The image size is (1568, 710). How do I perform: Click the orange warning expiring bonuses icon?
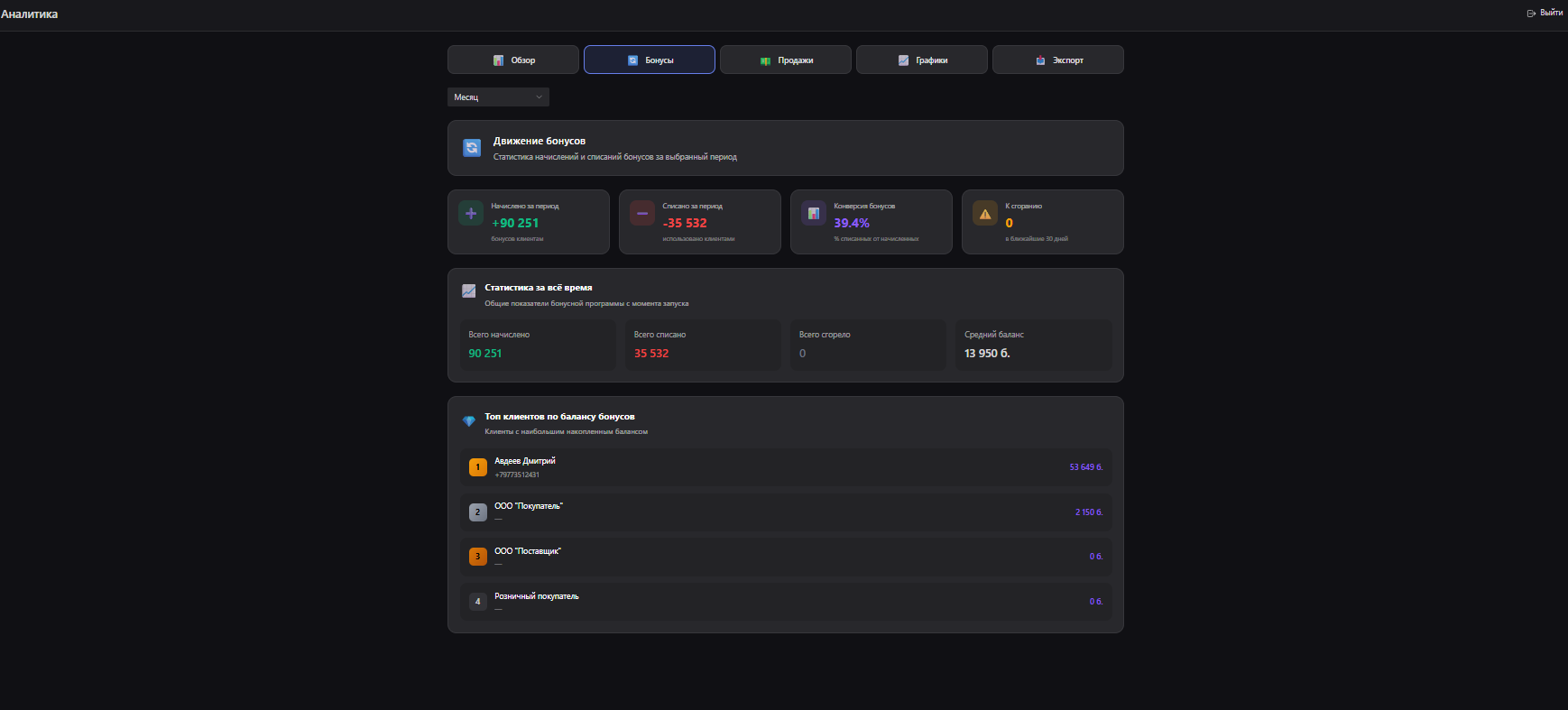coord(985,214)
